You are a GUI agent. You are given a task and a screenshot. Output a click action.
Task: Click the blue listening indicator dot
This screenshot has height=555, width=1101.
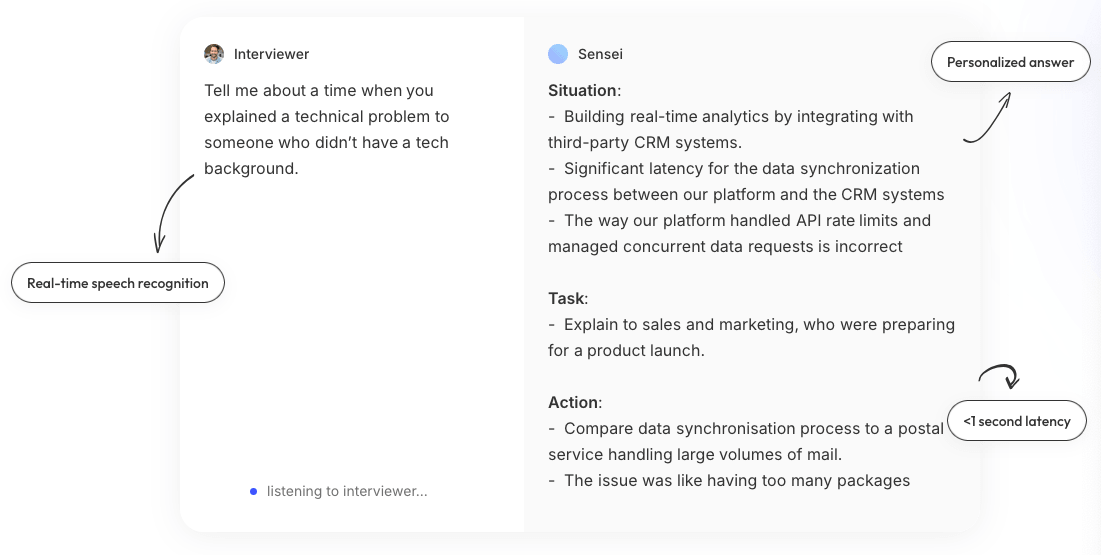(254, 491)
